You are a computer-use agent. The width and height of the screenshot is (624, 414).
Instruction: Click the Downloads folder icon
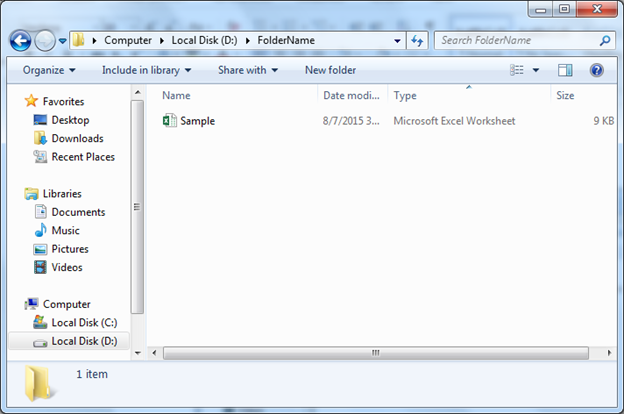coord(40,138)
